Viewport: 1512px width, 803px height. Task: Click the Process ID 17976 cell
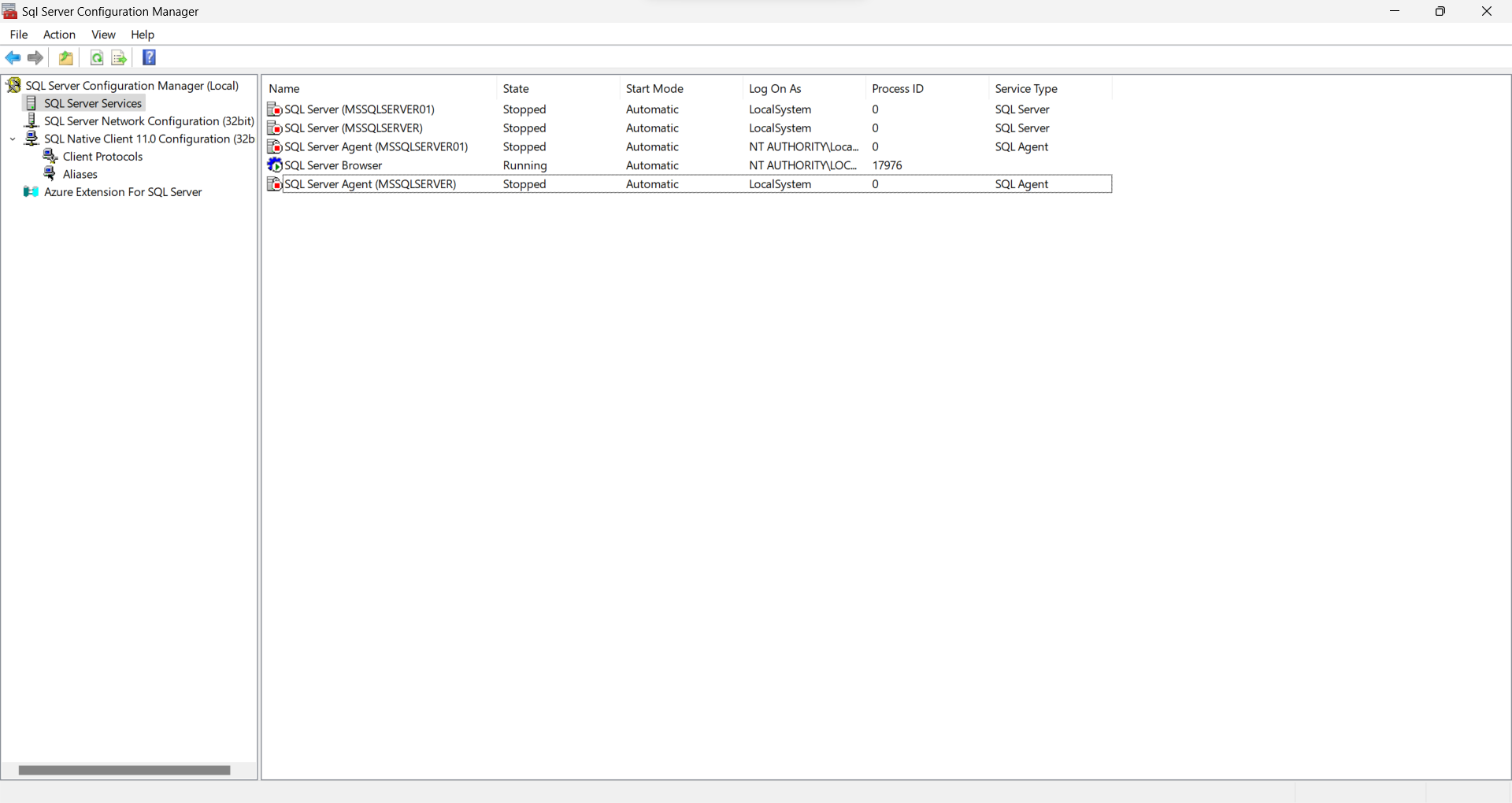click(888, 165)
